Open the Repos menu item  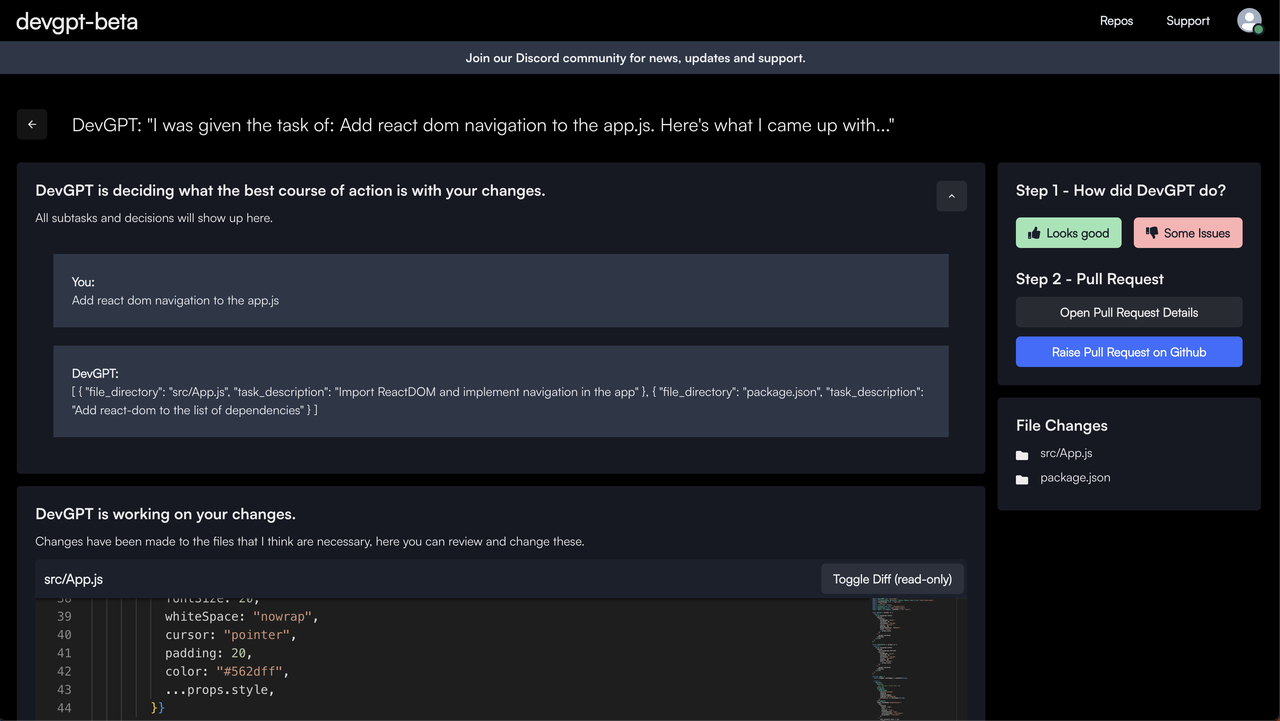pos(1116,21)
